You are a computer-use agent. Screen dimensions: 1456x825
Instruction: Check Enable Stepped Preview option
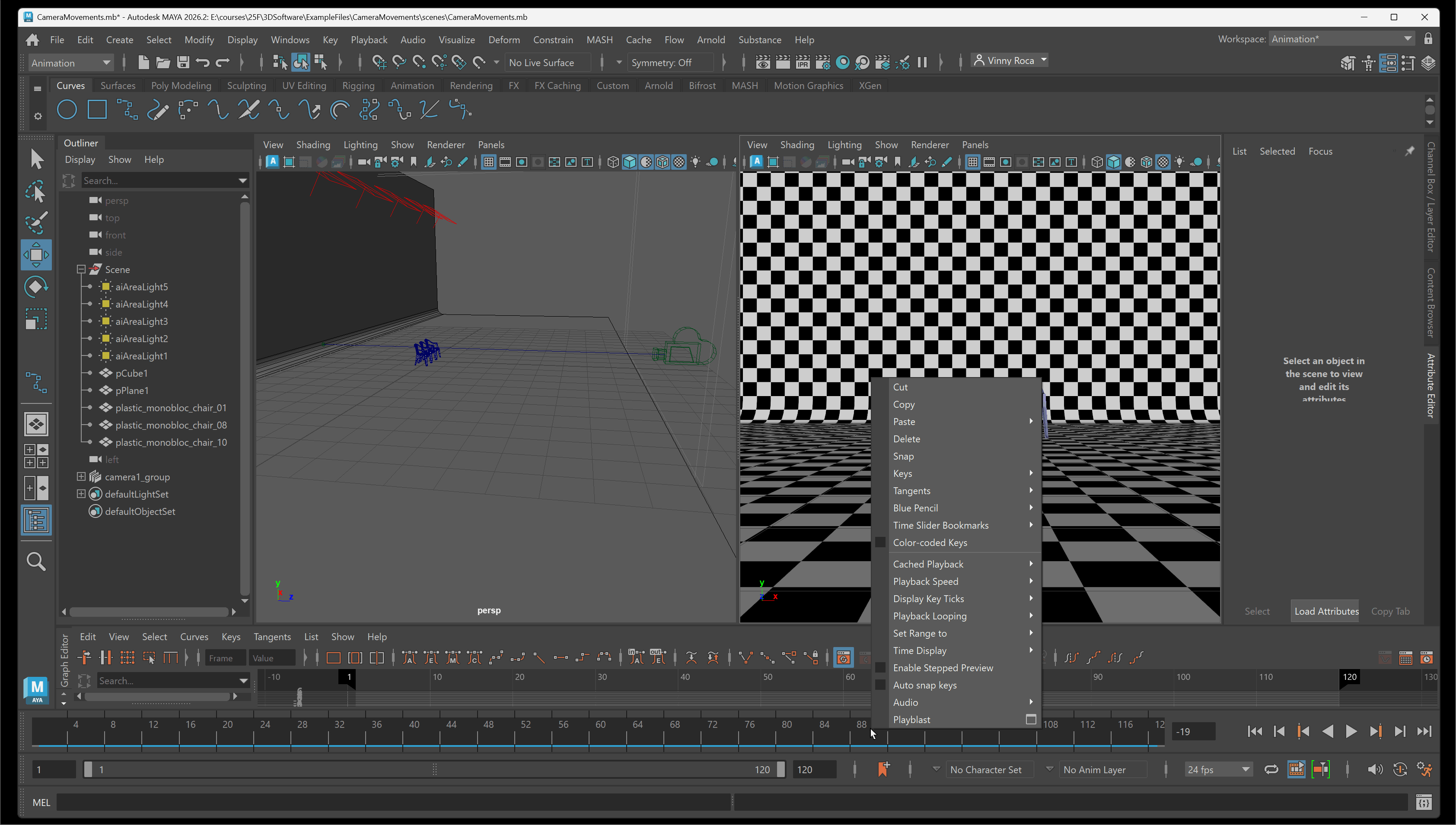(880, 667)
